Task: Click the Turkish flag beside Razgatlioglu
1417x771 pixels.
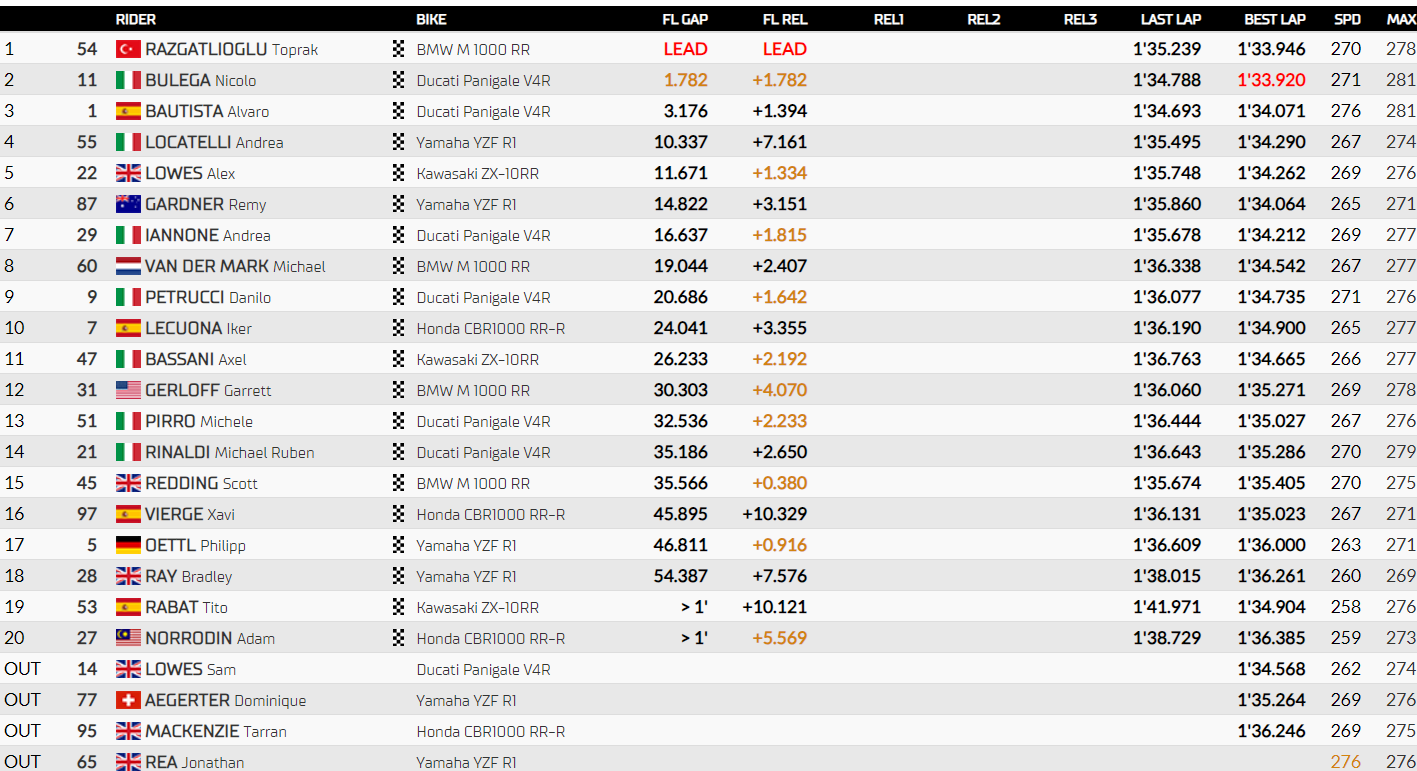Action: click(x=128, y=49)
